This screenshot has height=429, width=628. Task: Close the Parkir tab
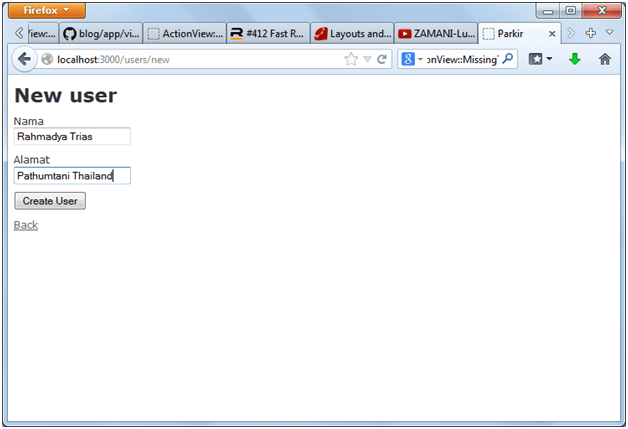click(552, 33)
